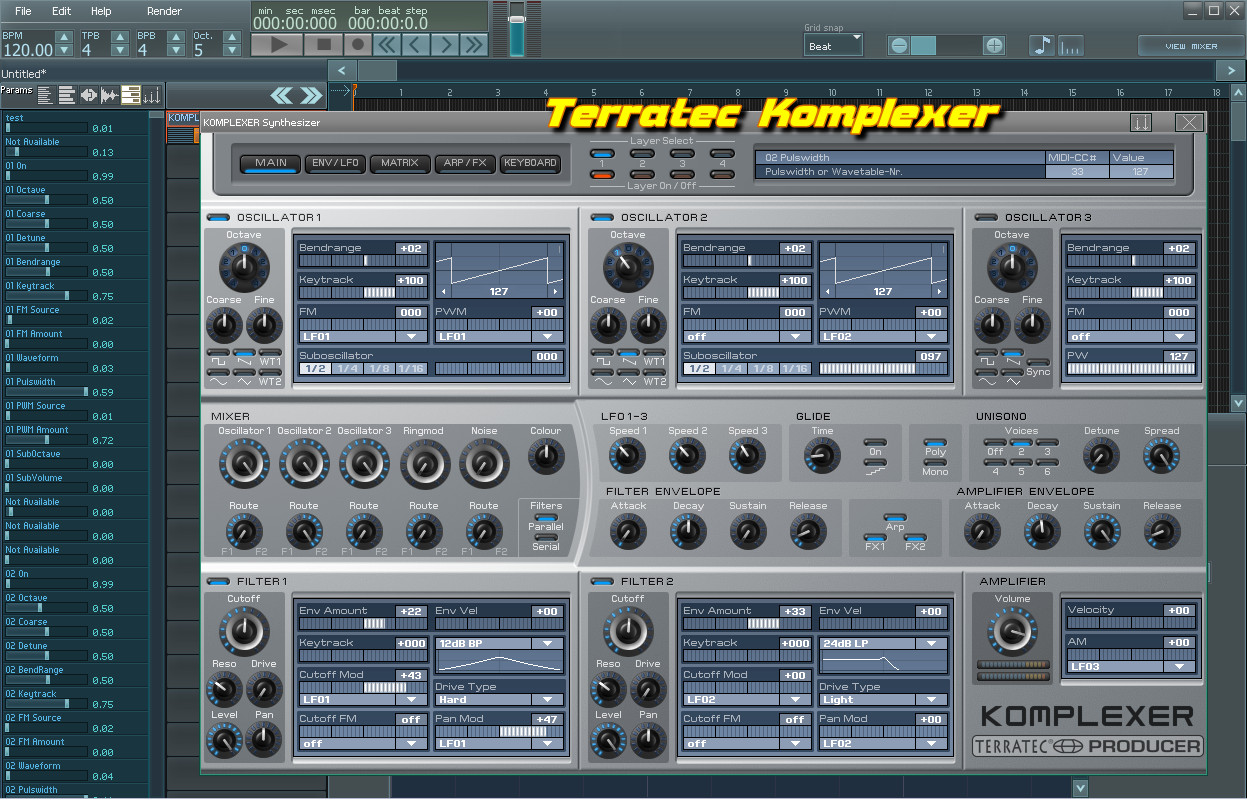Click the waveform icon in the Params toolbar
The height and width of the screenshot is (800, 1247).
[x=109, y=95]
